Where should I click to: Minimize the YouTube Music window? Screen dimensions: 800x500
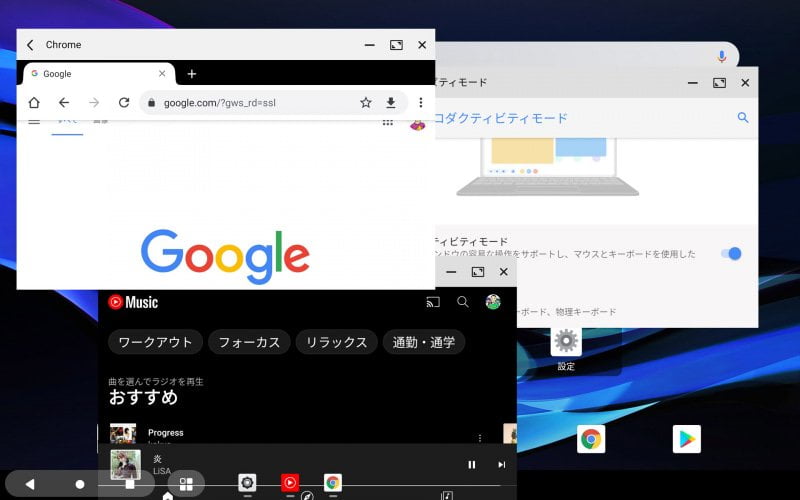click(451, 272)
